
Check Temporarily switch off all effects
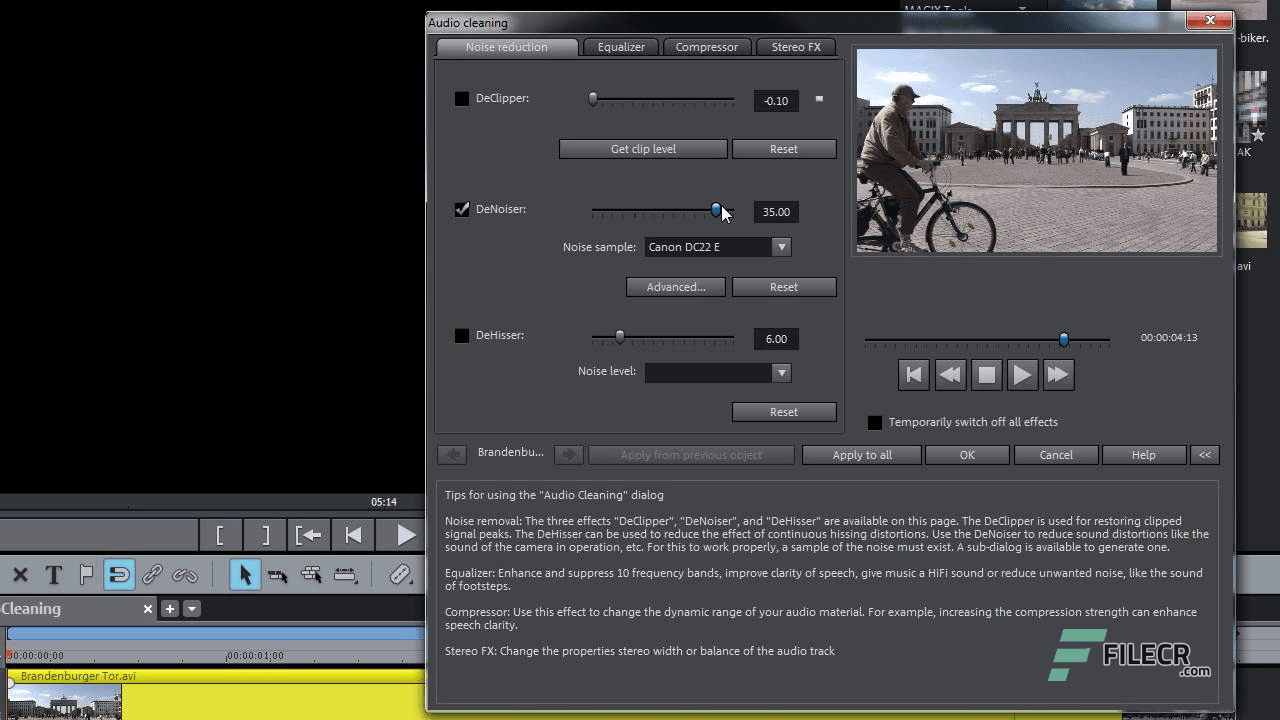point(875,422)
